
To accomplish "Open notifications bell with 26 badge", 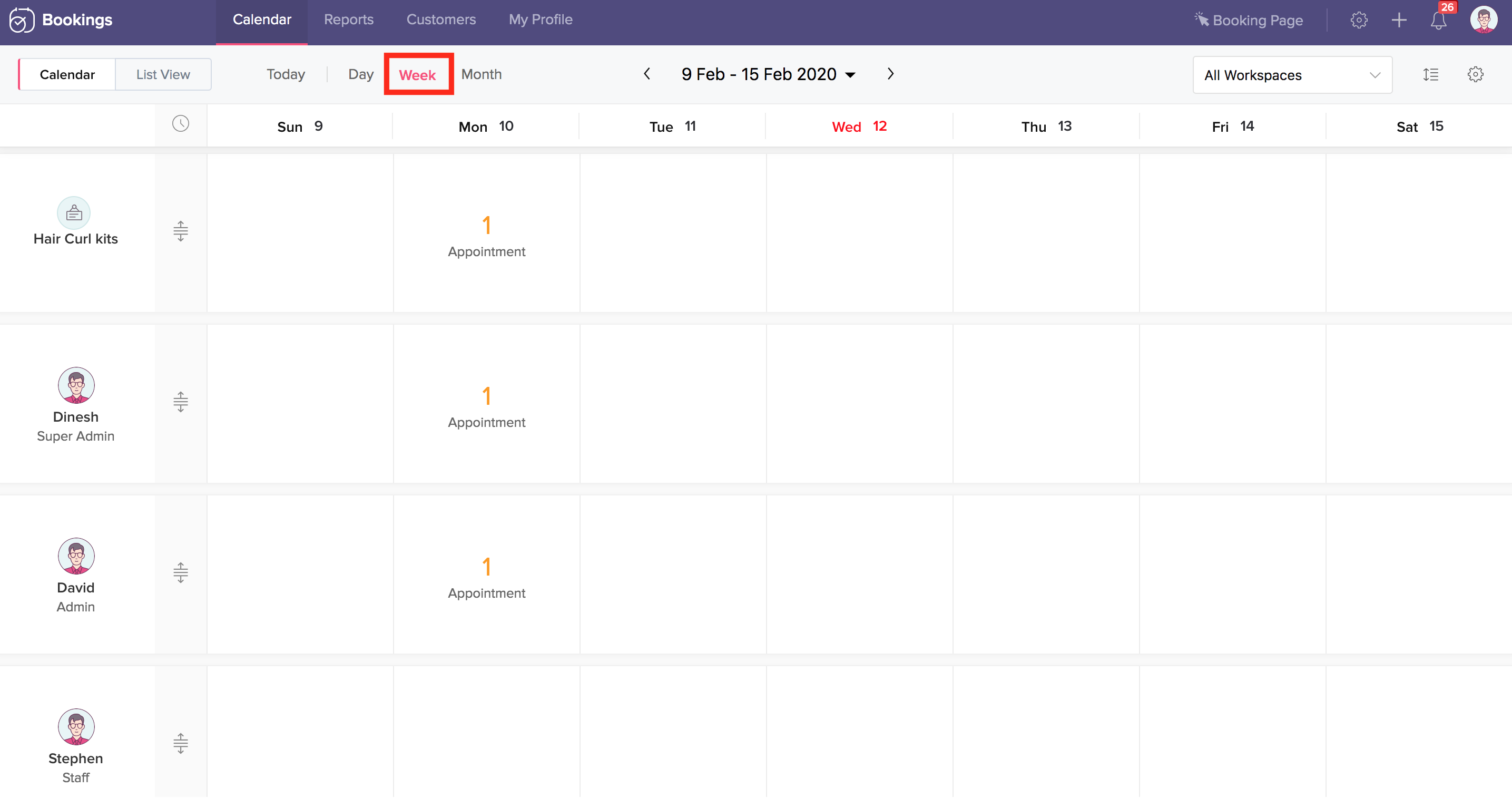I will click(x=1438, y=21).
